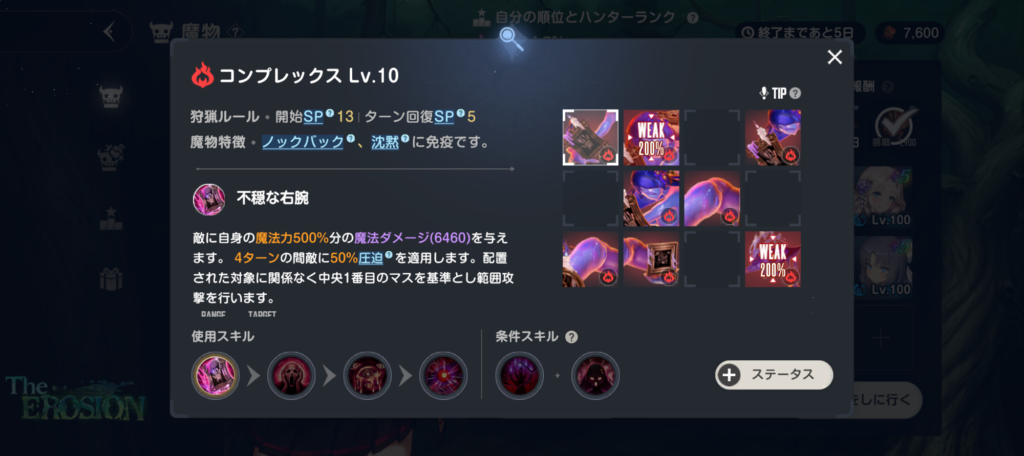The height and width of the screenshot is (456, 1024).
Task: Click the TIP help icon
Action: click(x=795, y=93)
